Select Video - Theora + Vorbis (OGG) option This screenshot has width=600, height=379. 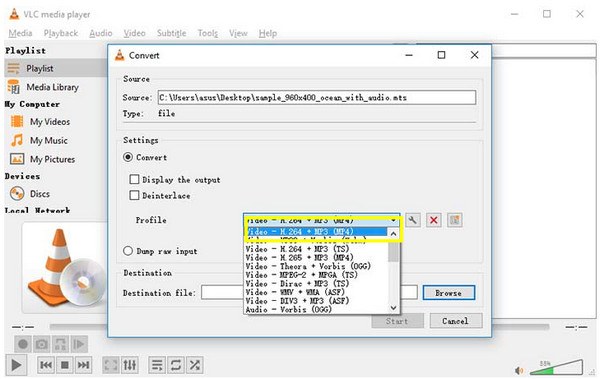coord(316,266)
